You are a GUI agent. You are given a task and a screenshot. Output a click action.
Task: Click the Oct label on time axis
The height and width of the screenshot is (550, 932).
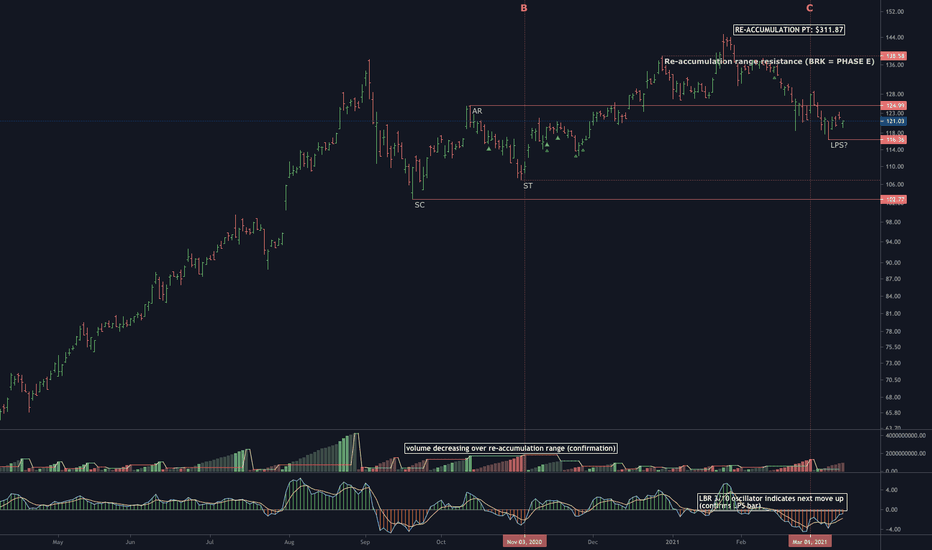coord(440,542)
